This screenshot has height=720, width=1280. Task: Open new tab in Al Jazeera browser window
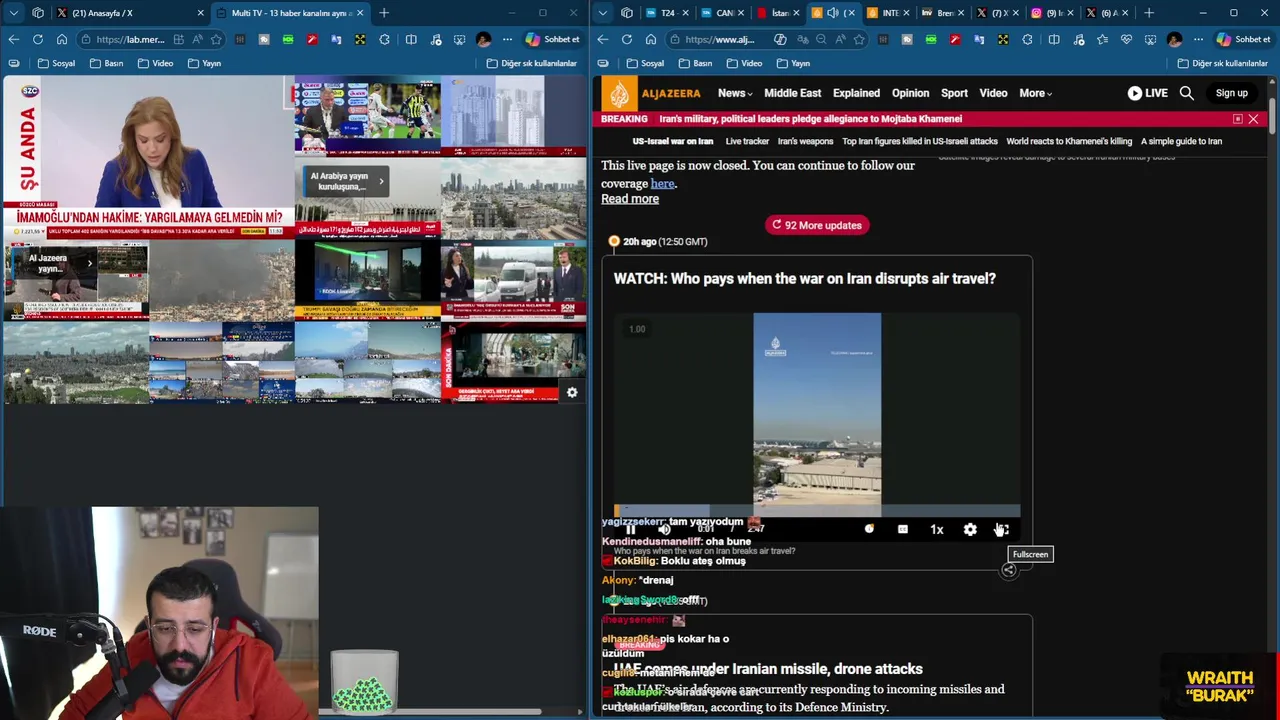point(1148,13)
